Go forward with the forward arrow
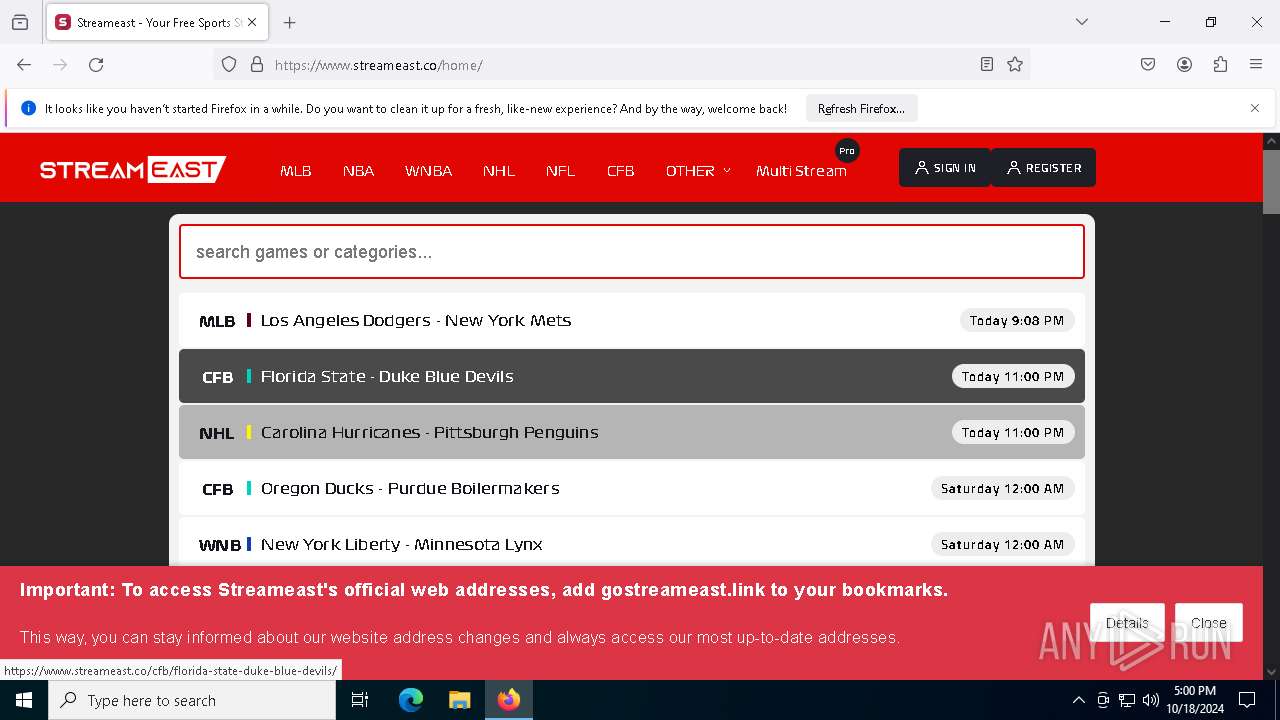The image size is (1280, 720). [60, 65]
